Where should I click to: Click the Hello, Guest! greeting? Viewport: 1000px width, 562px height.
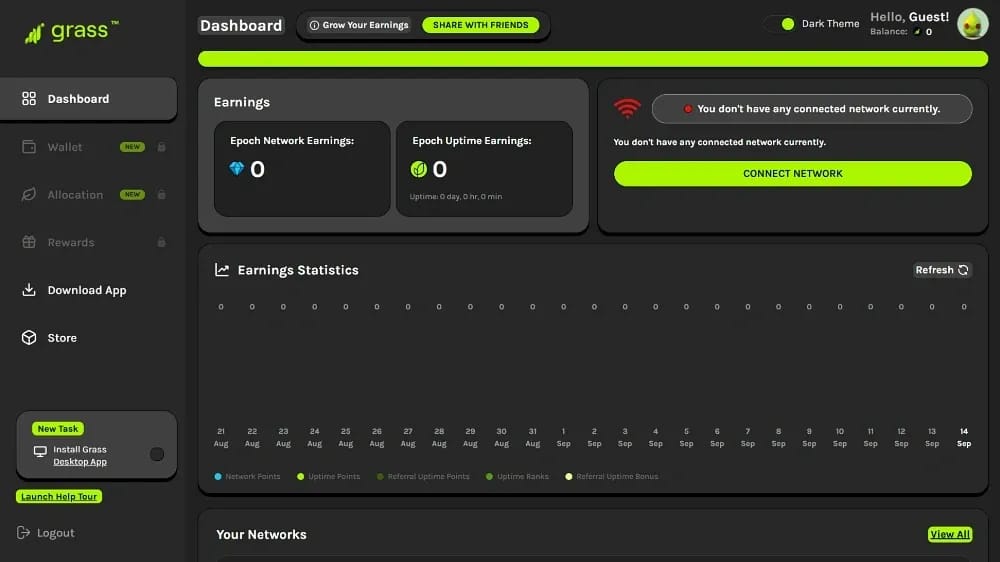pos(909,17)
